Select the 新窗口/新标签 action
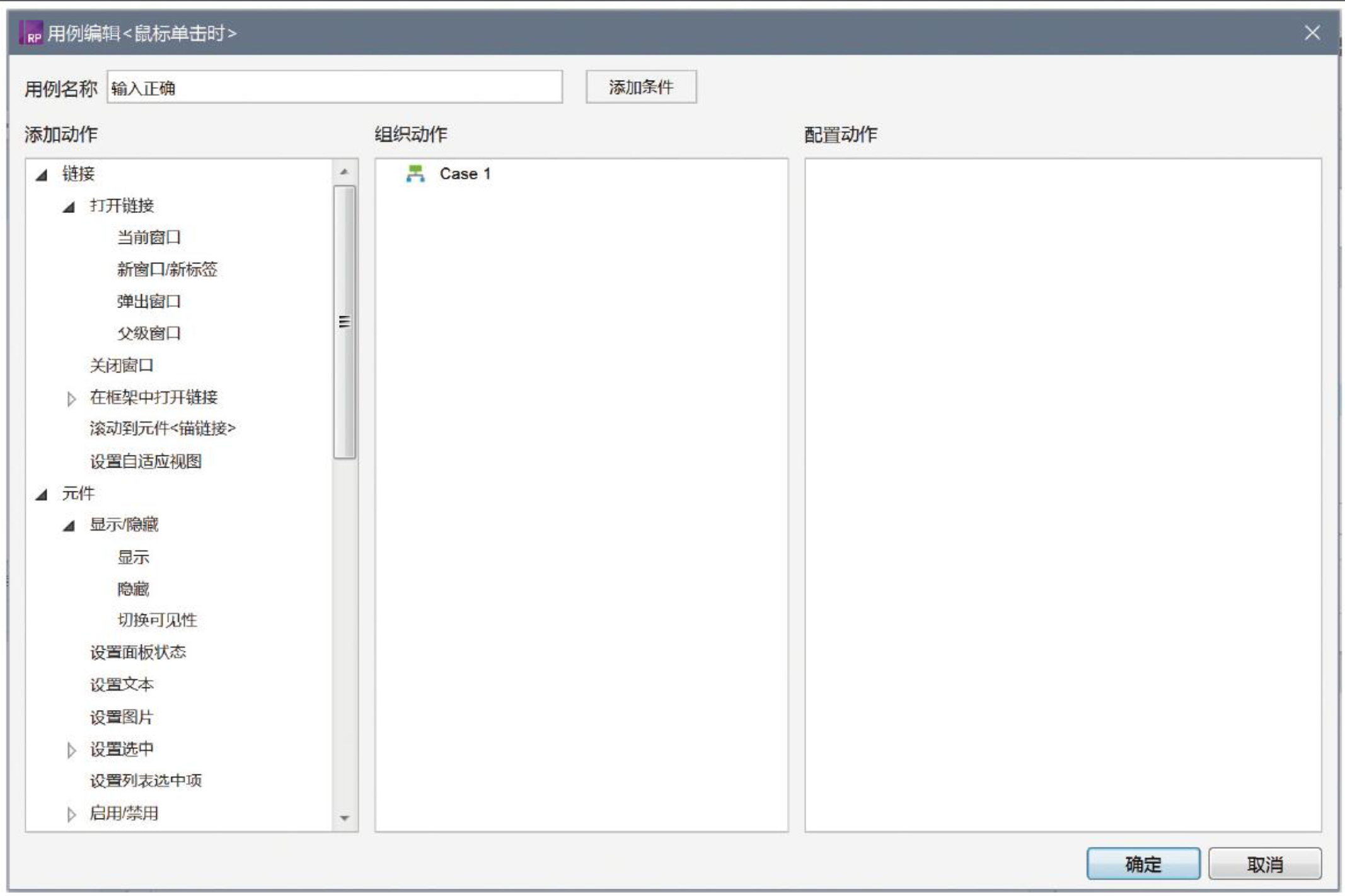The image size is (1345, 896). pos(167,270)
